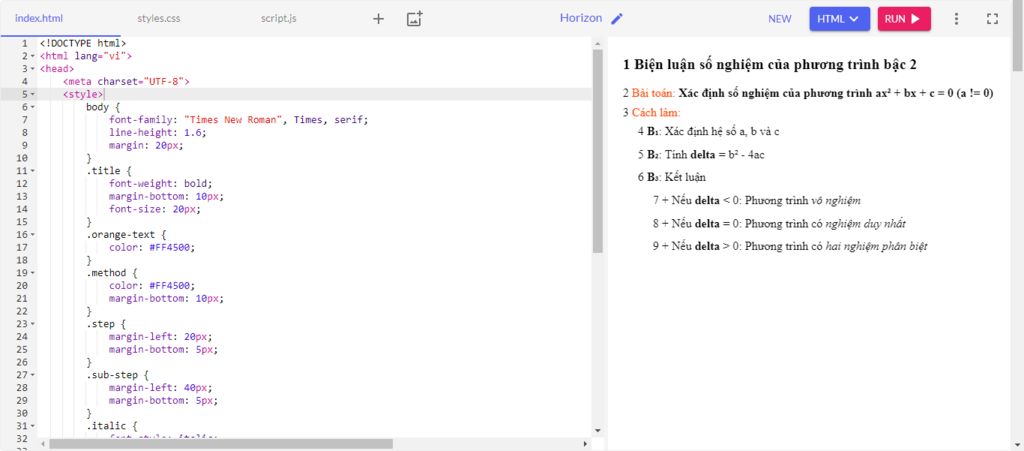Switch to the script.js tab
The image size is (1024, 451).
281,18
